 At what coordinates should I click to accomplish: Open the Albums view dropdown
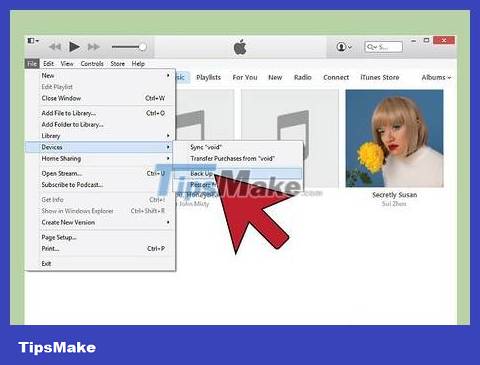click(x=436, y=77)
